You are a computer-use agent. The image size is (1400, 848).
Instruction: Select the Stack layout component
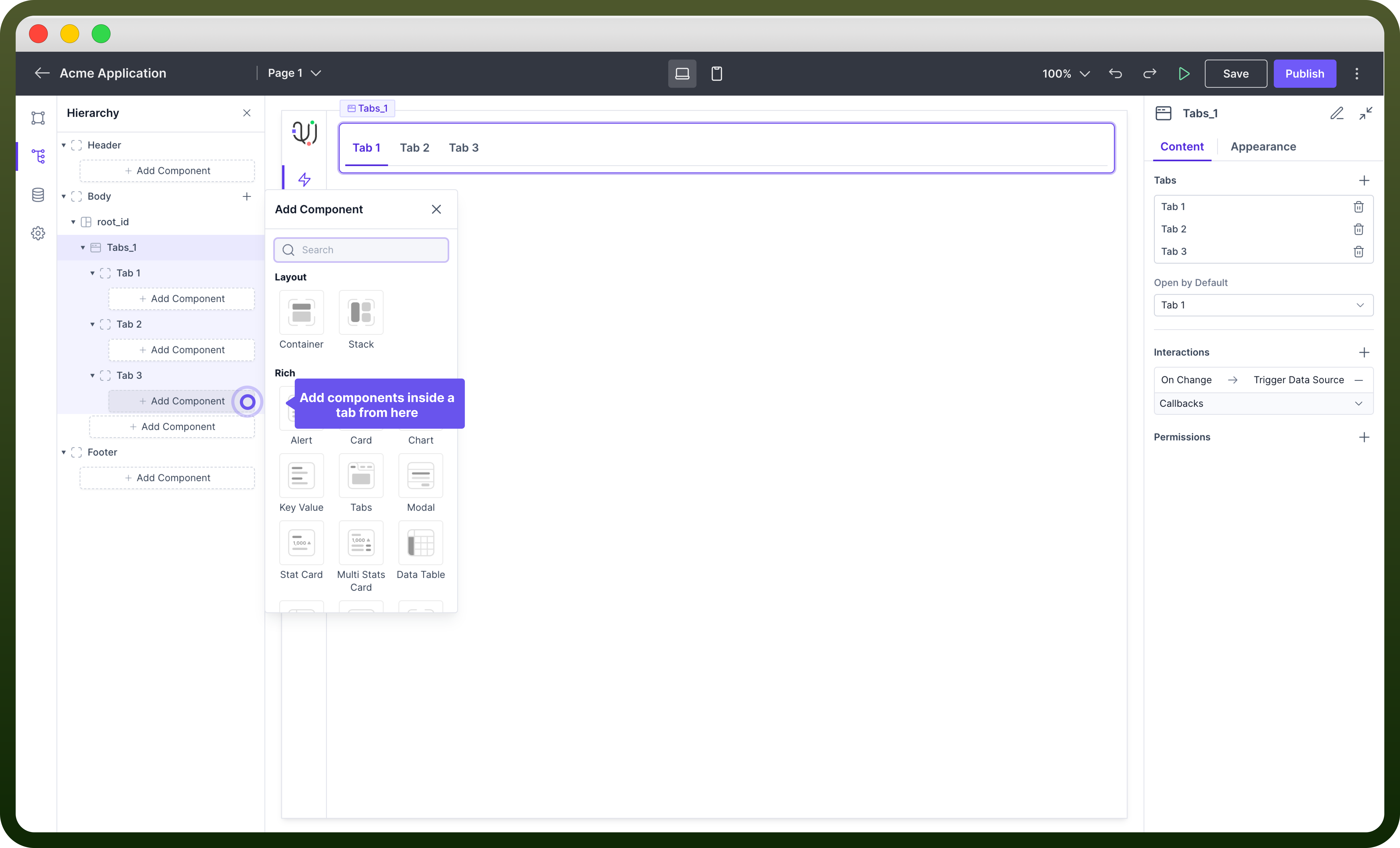361,320
